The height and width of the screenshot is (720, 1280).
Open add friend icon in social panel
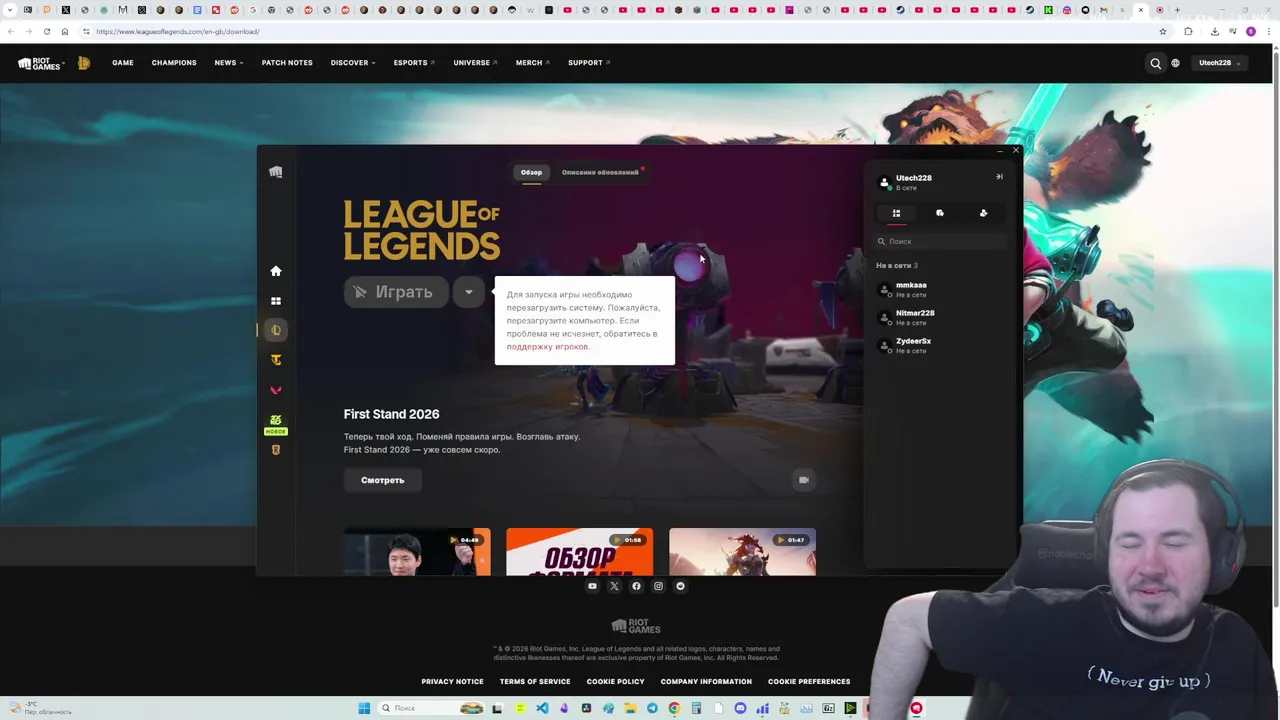(x=983, y=213)
